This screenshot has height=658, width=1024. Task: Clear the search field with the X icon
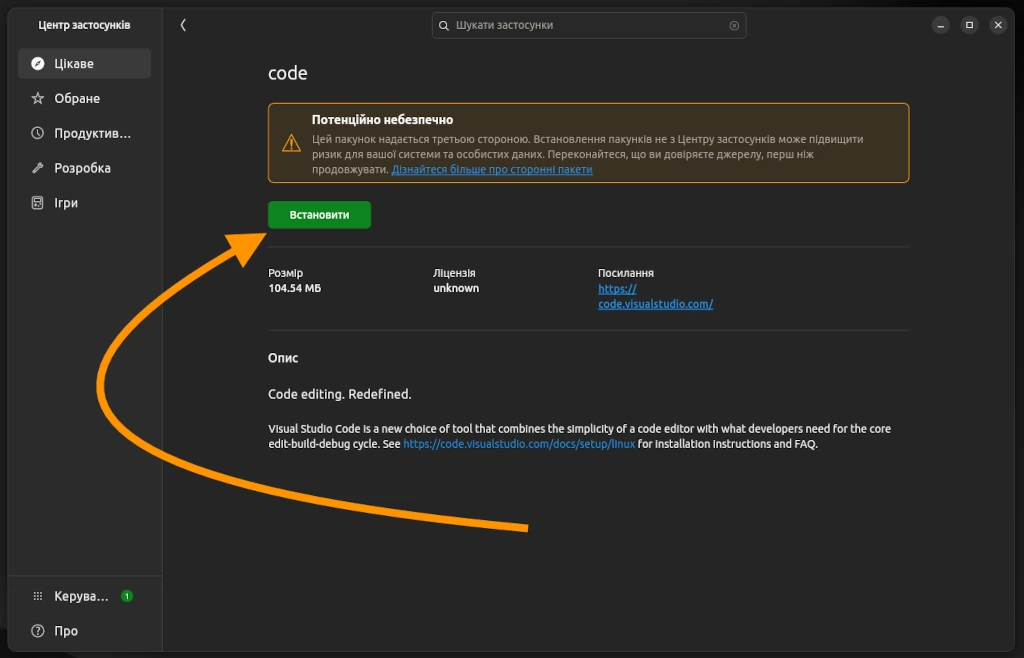pos(734,25)
